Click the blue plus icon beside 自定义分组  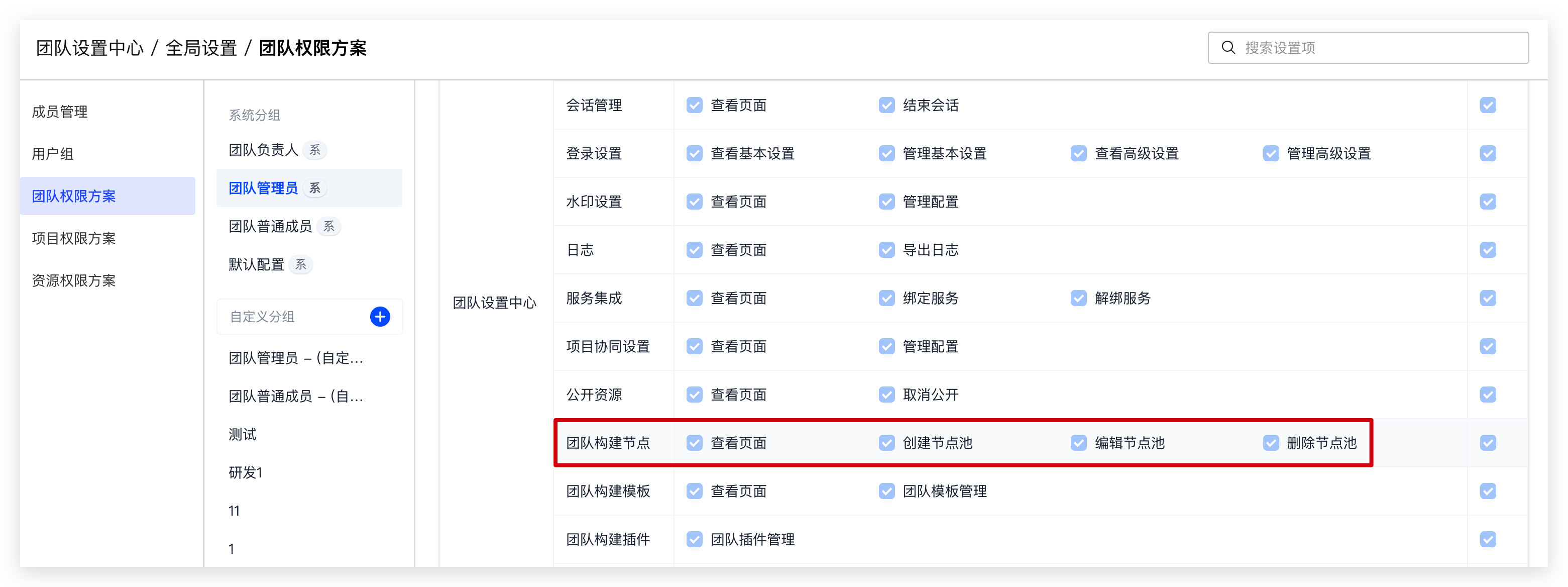(380, 317)
